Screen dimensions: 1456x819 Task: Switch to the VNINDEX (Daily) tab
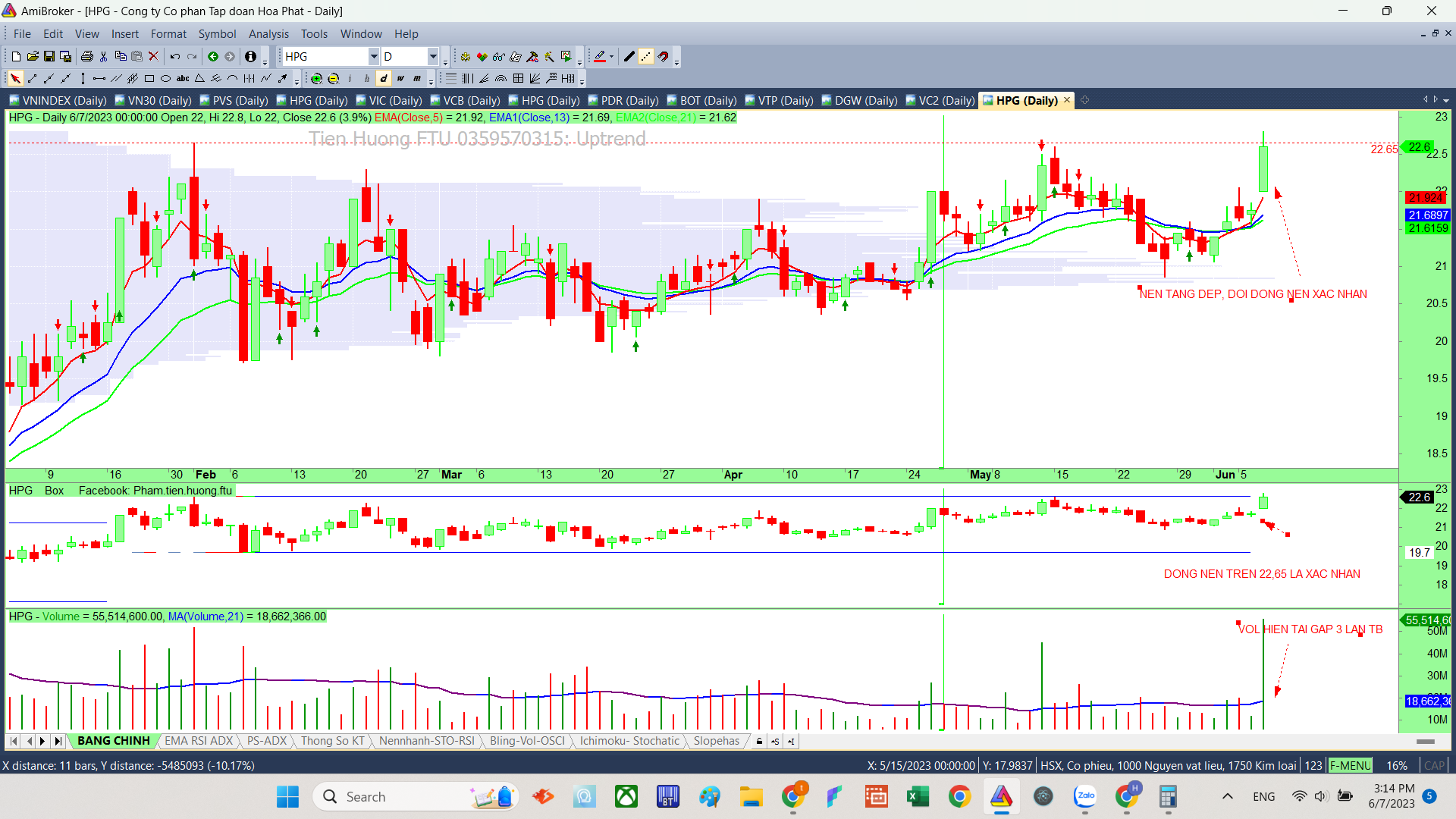(58, 100)
